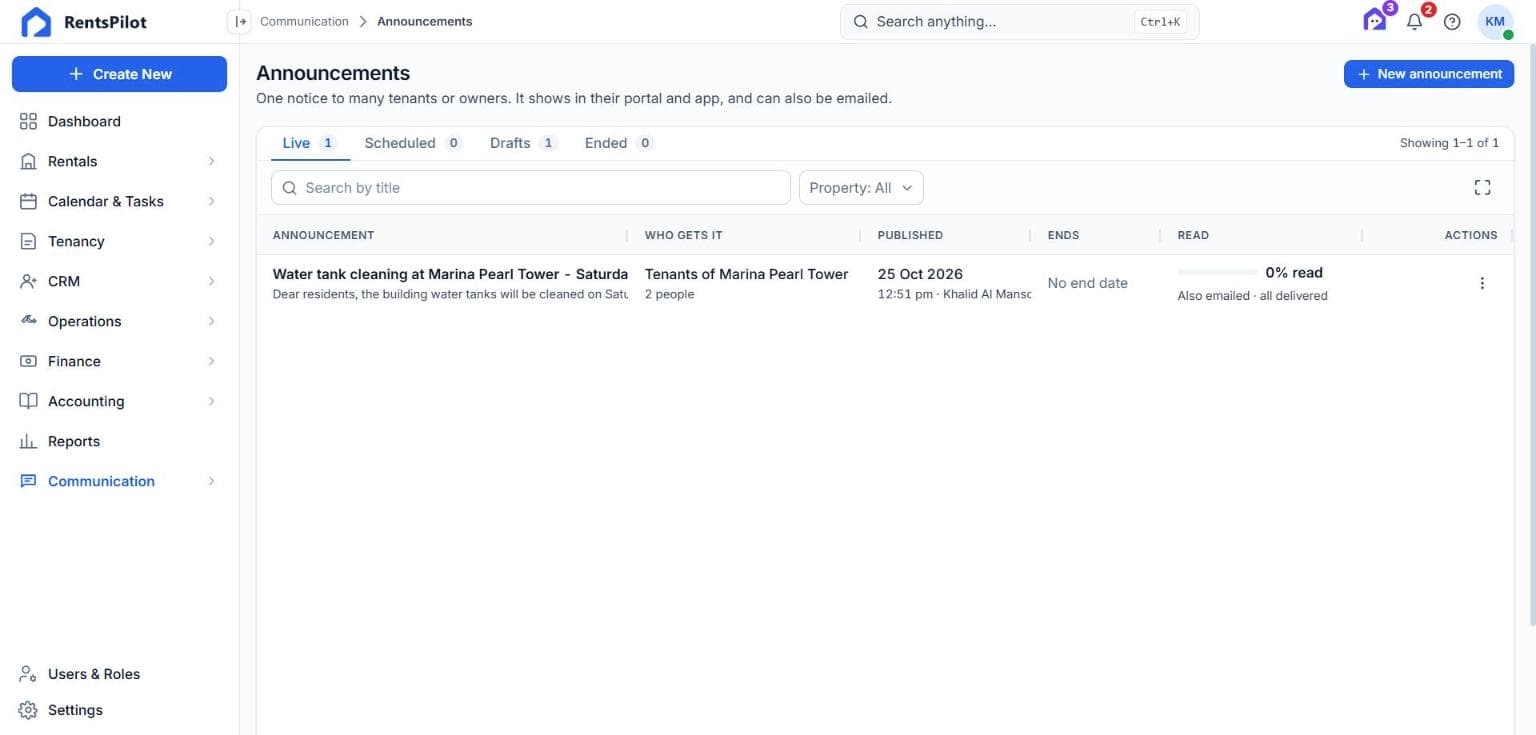Sort by the Published column header
Viewport: 1536px width, 735px height.
click(910, 235)
